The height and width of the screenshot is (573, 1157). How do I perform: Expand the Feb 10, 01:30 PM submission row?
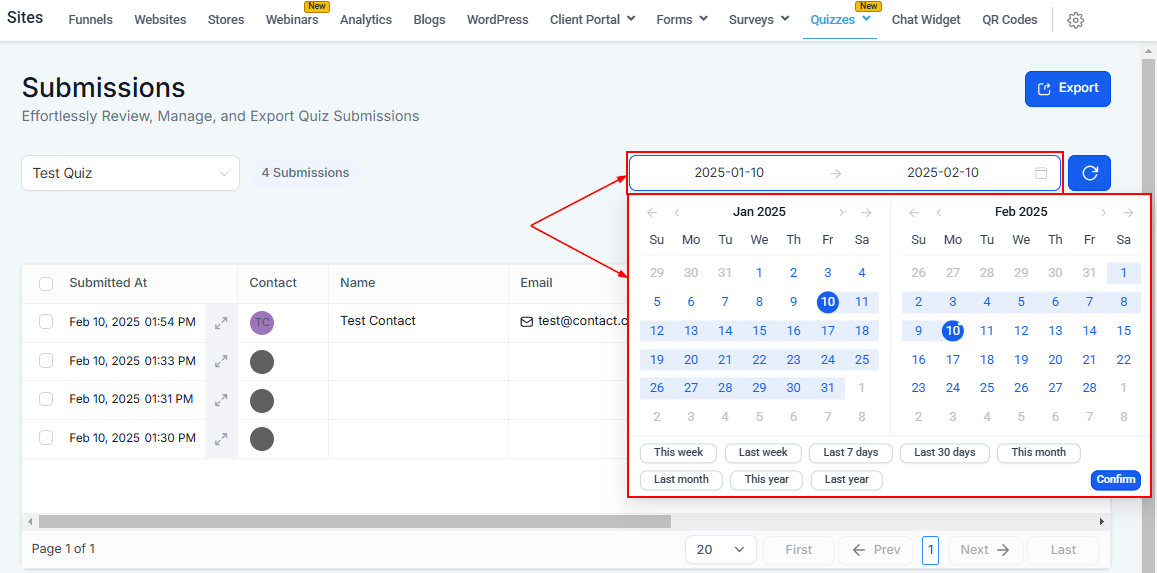pos(221,439)
